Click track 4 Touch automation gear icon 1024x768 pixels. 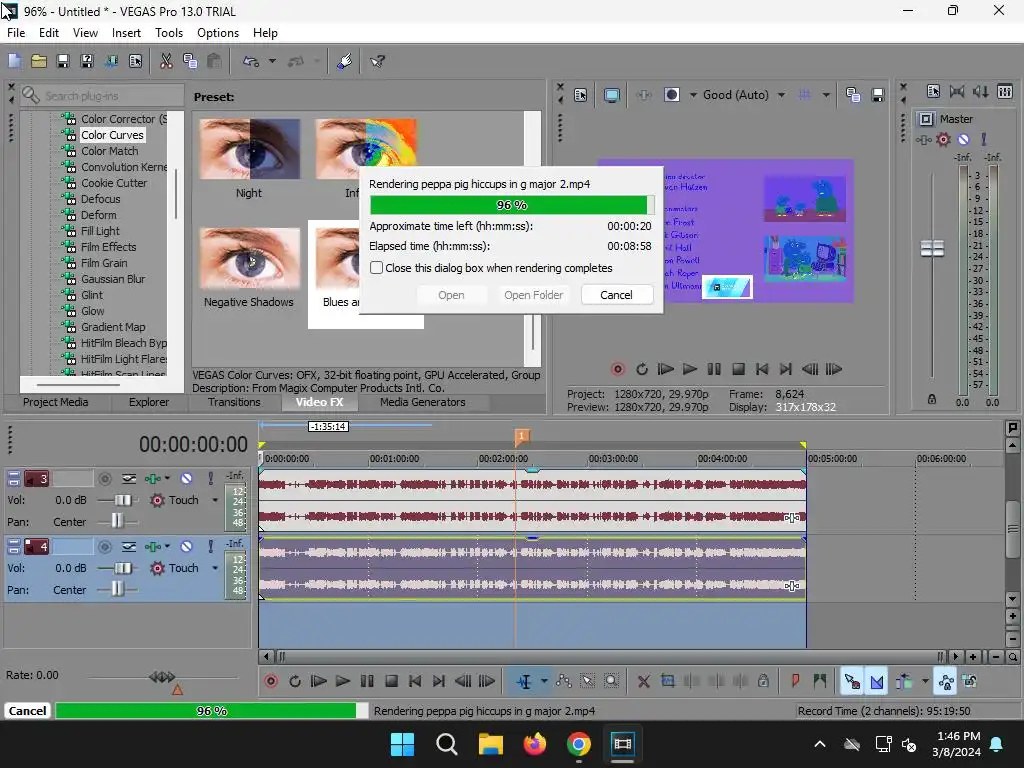(157, 568)
